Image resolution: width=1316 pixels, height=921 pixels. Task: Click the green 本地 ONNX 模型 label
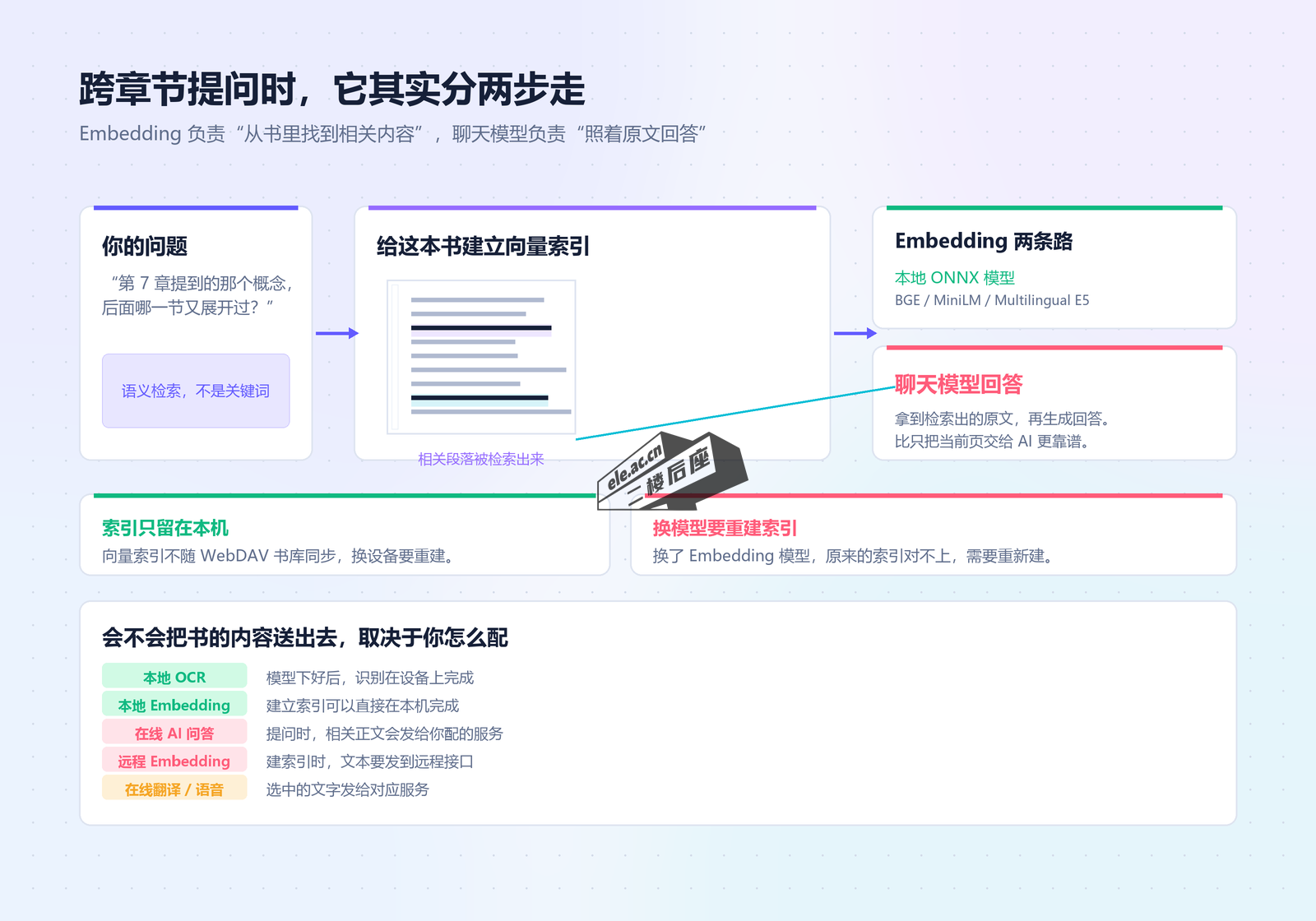tap(955, 278)
